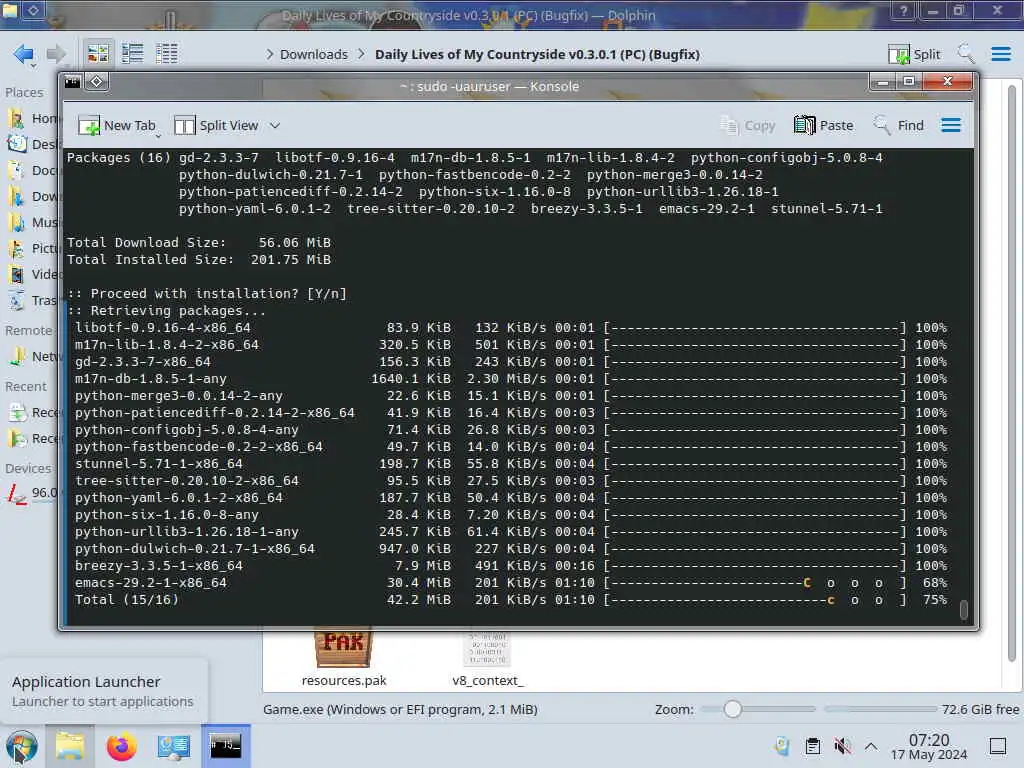Click the emacs-29.2-1-x86_64 download line

pos(509,583)
